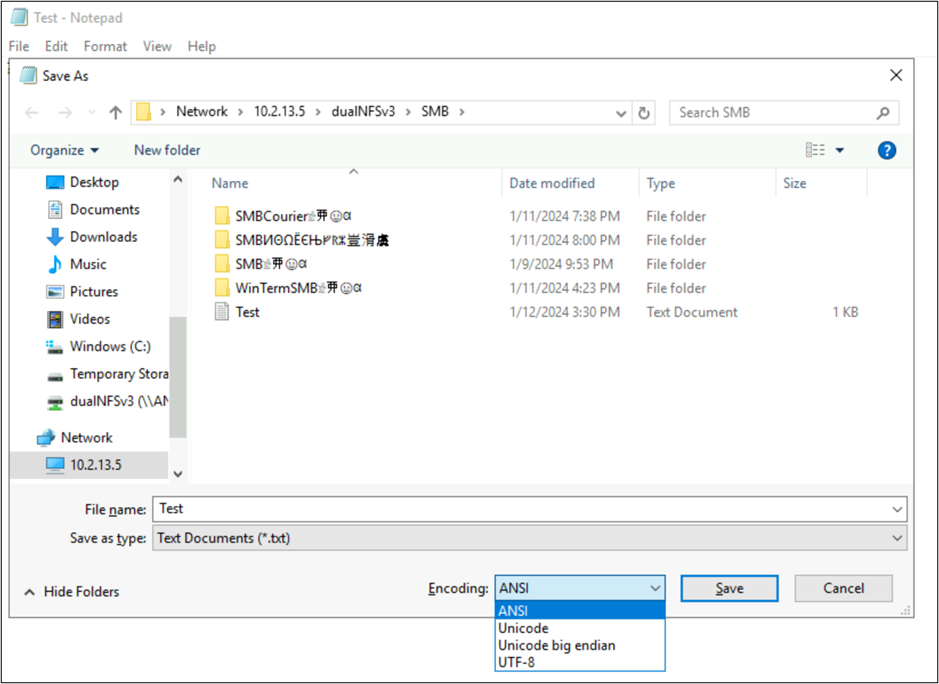Click the Save button
The width and height of the screenshot is (939, 684).
coord(729,588)
